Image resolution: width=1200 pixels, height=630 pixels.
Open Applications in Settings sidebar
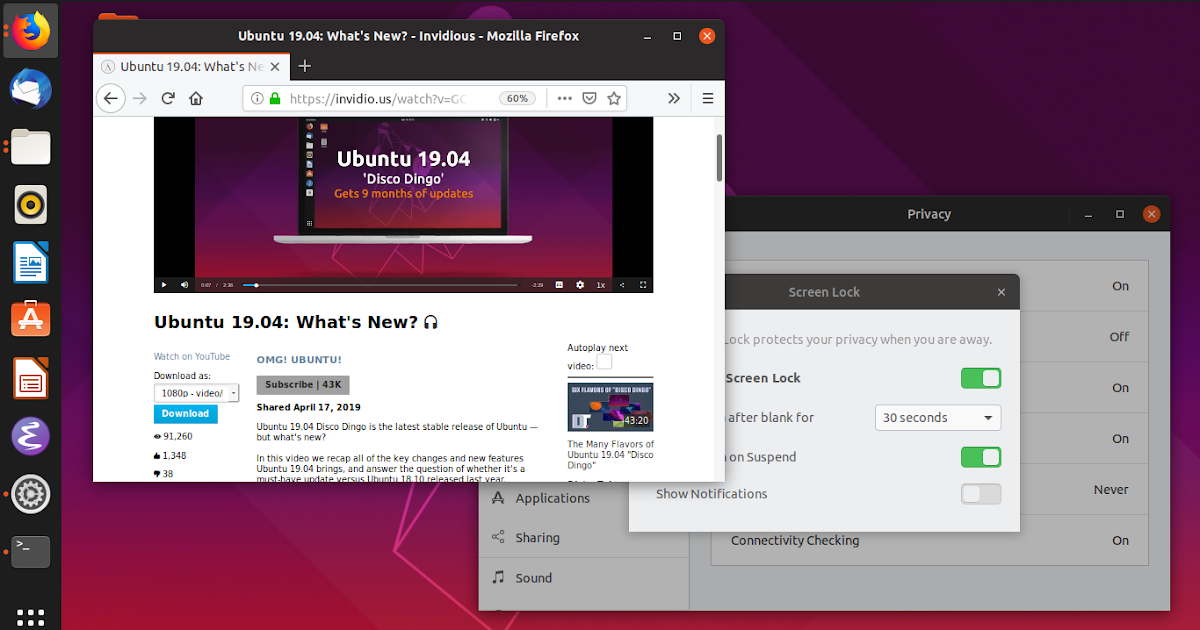[583, 498]
